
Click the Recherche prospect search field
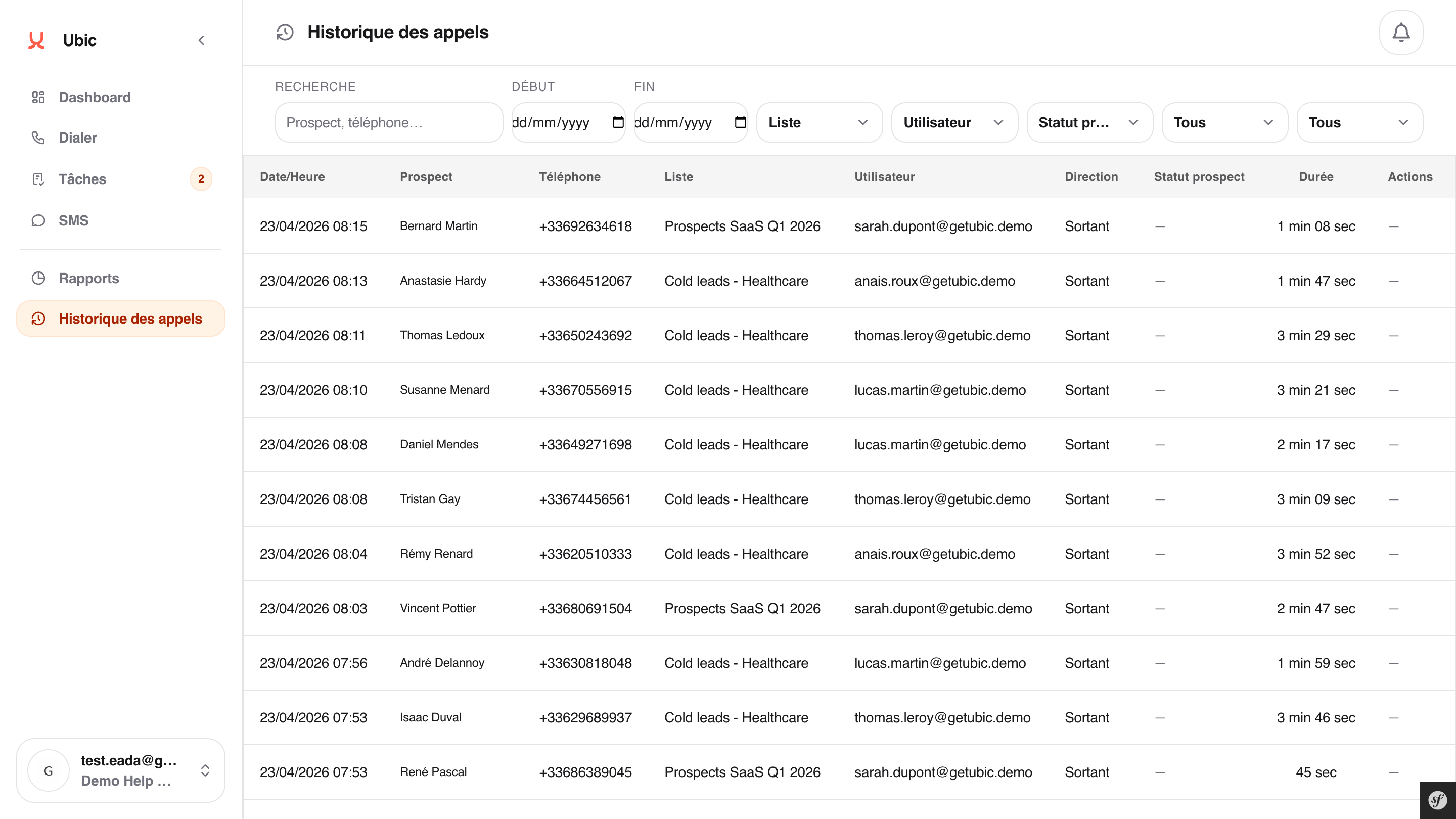(388, 122)
